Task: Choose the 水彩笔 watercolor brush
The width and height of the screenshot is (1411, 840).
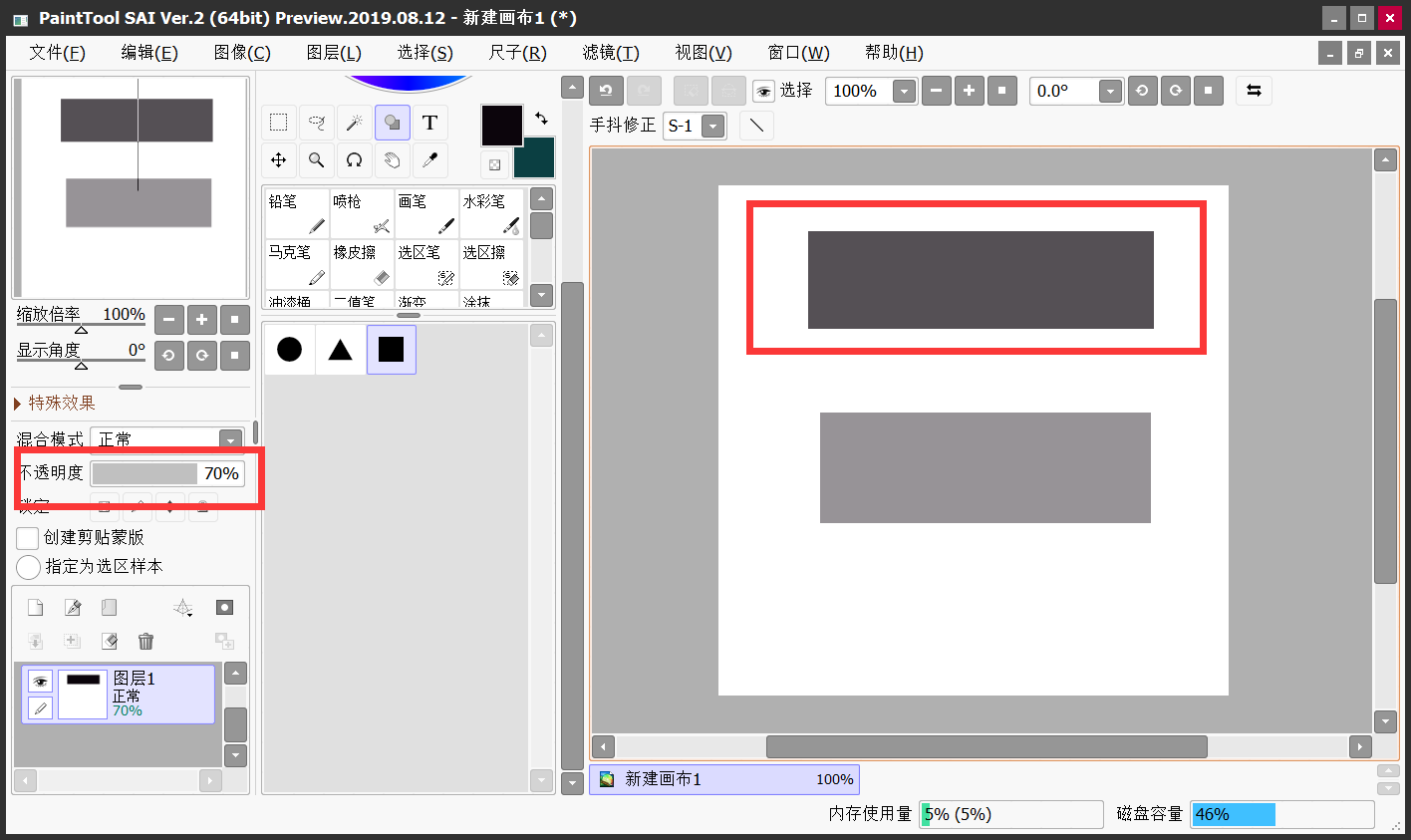Action: [491, 213]
